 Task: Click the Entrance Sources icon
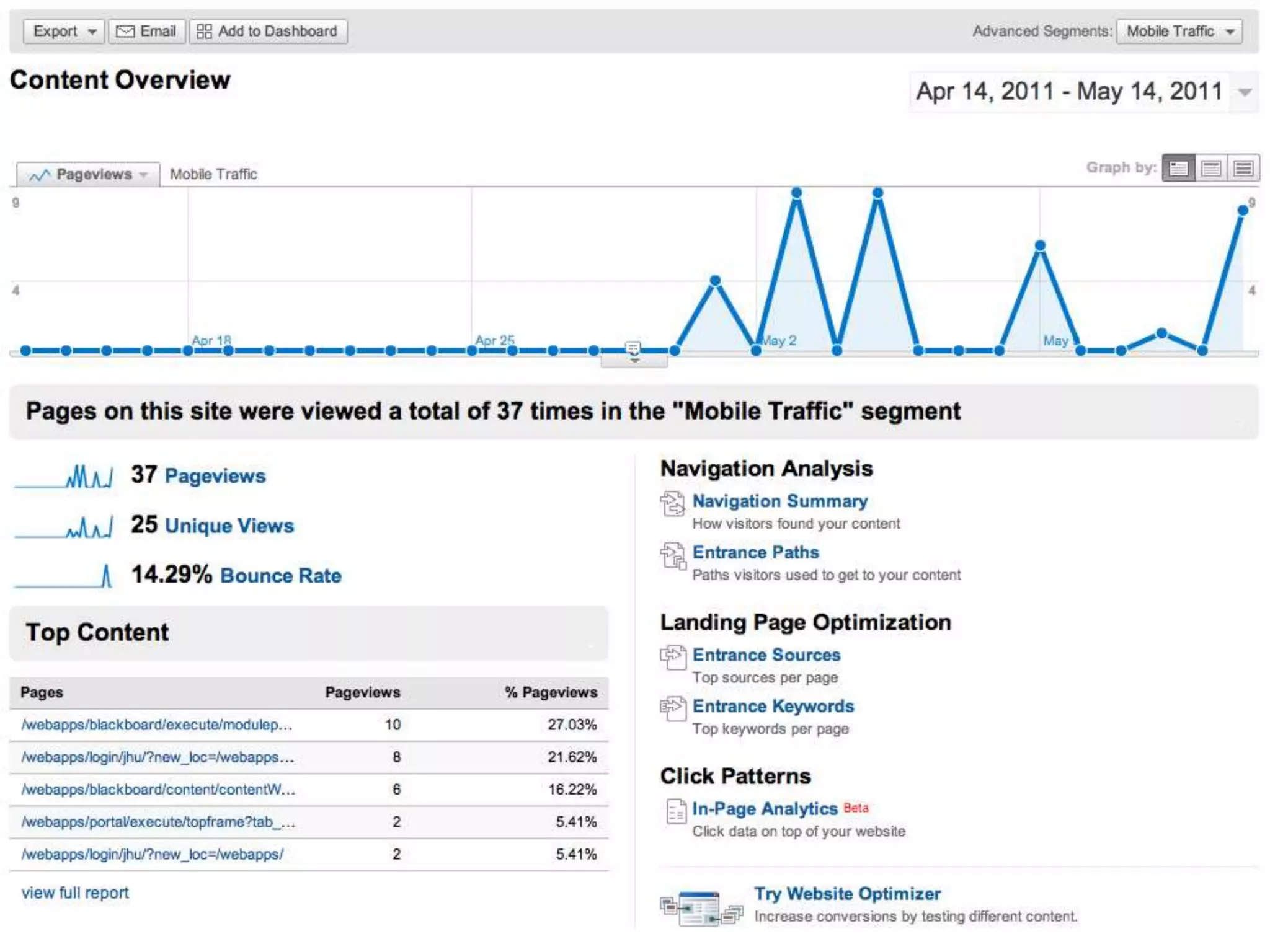pos(672,657)
